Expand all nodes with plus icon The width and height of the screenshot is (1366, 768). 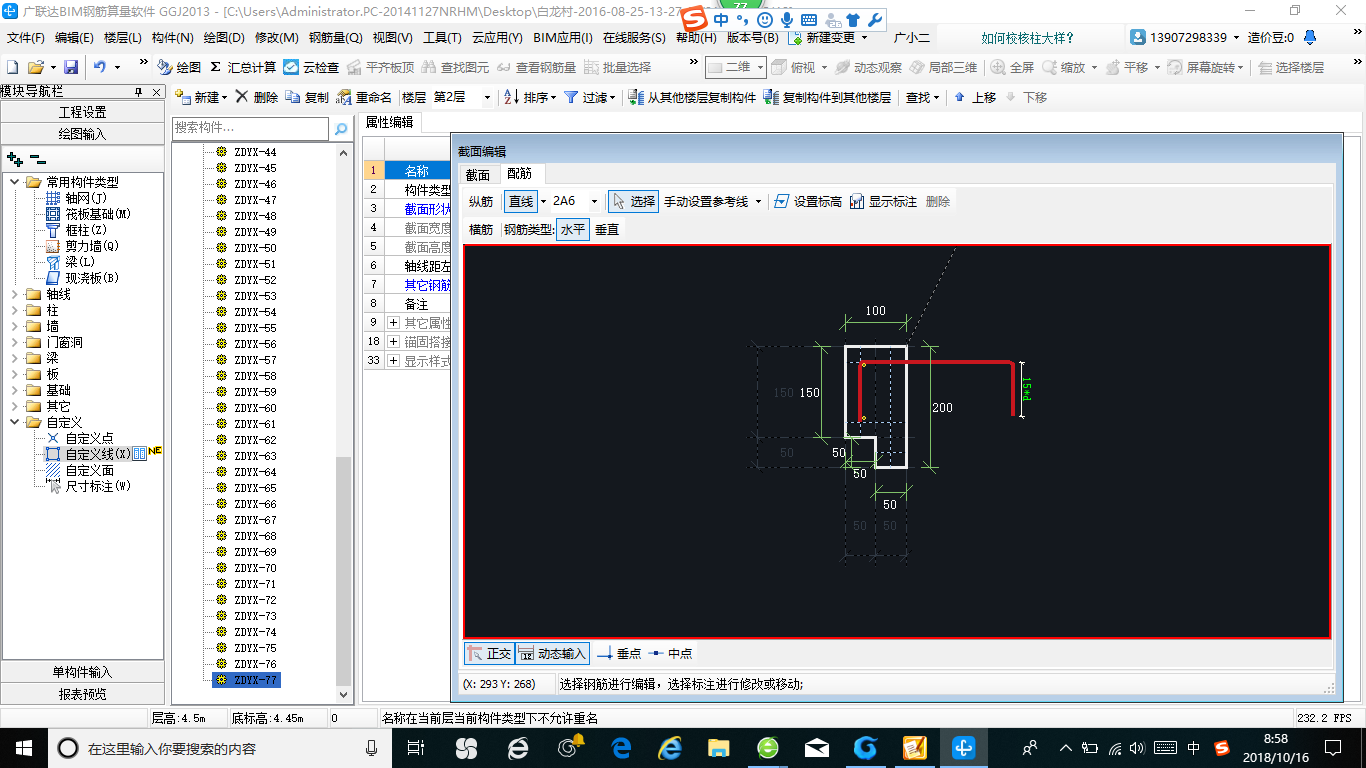click(x=14, y=158)
